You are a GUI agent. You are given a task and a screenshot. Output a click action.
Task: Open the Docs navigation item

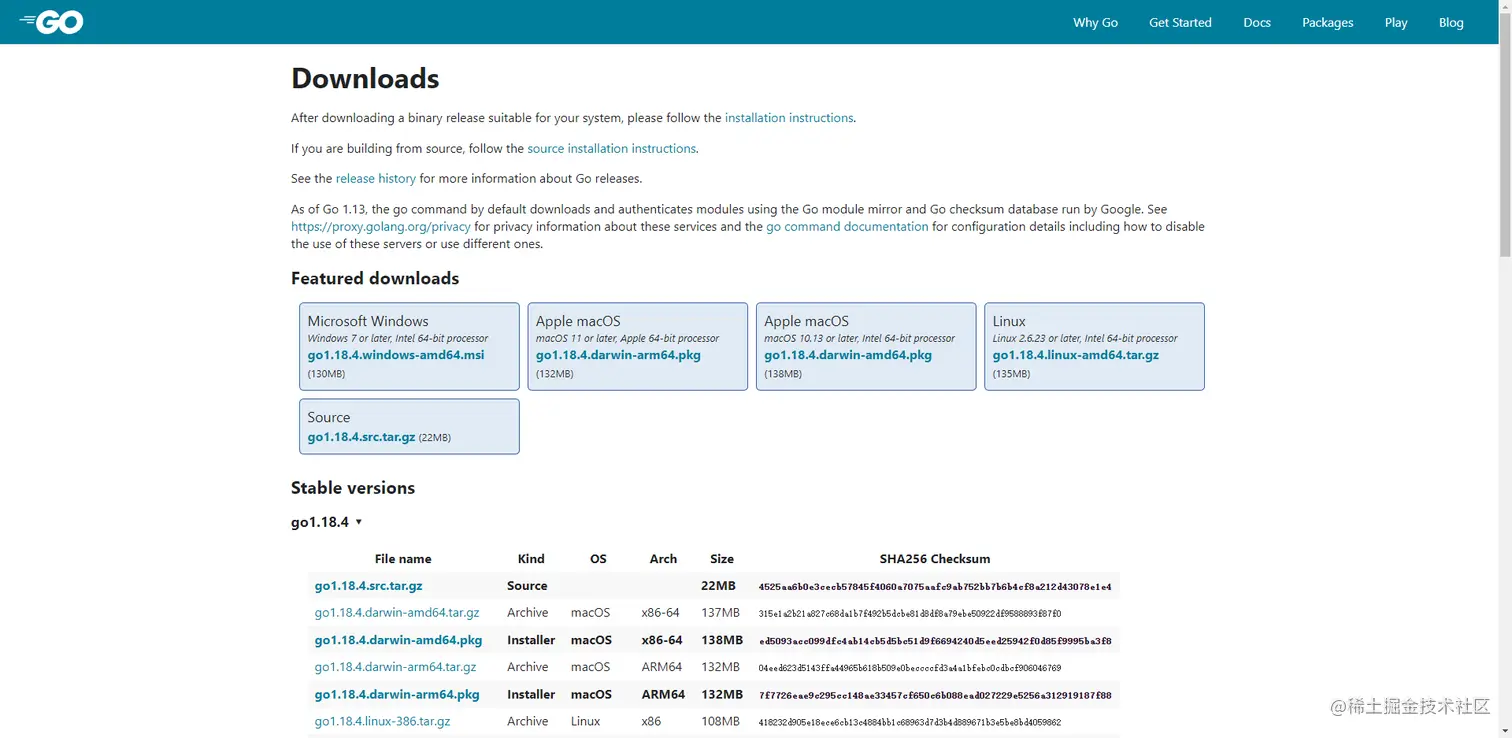(x=1257, y=22)
